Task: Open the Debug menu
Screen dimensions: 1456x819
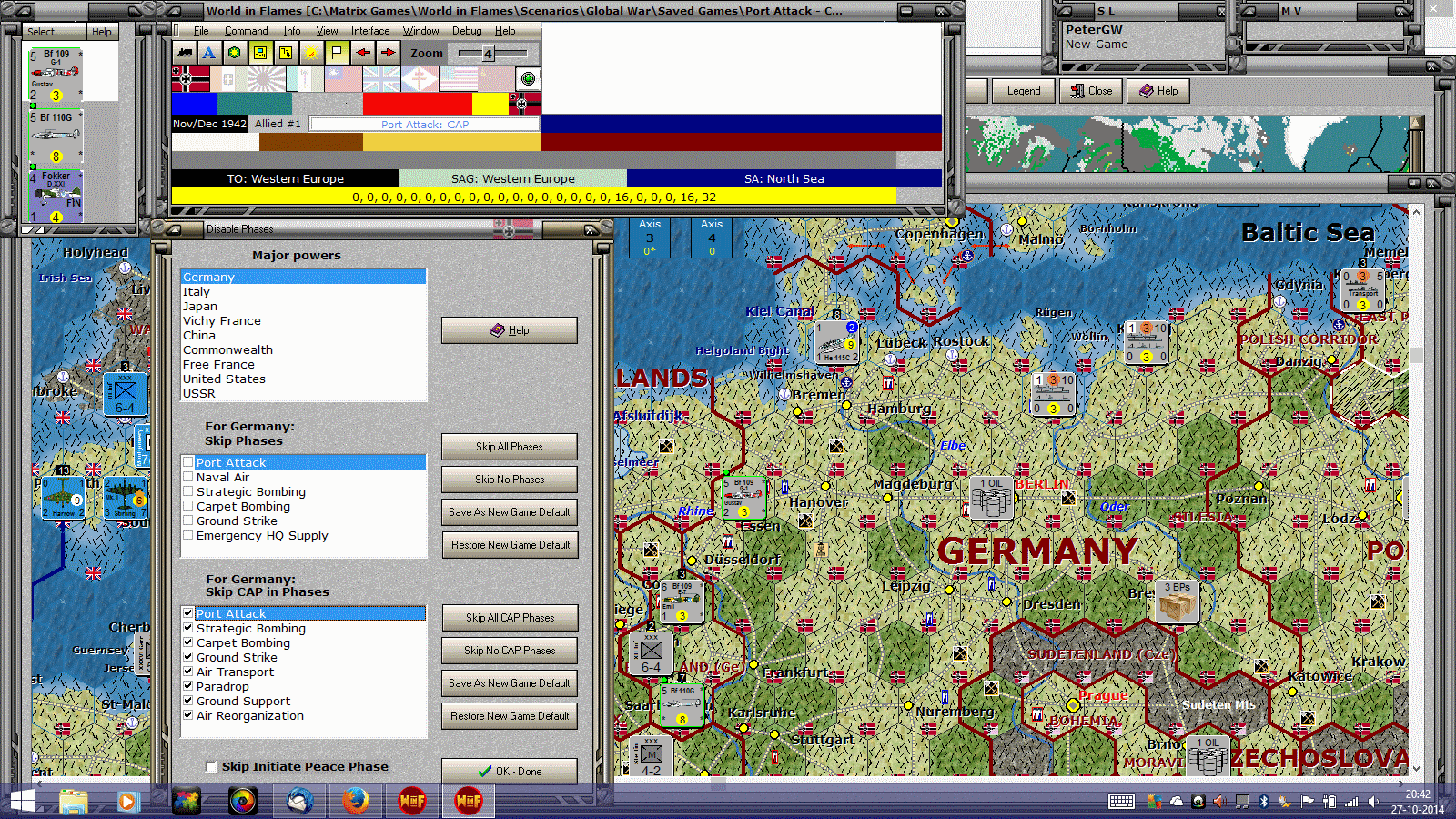Action: (467, 31)
